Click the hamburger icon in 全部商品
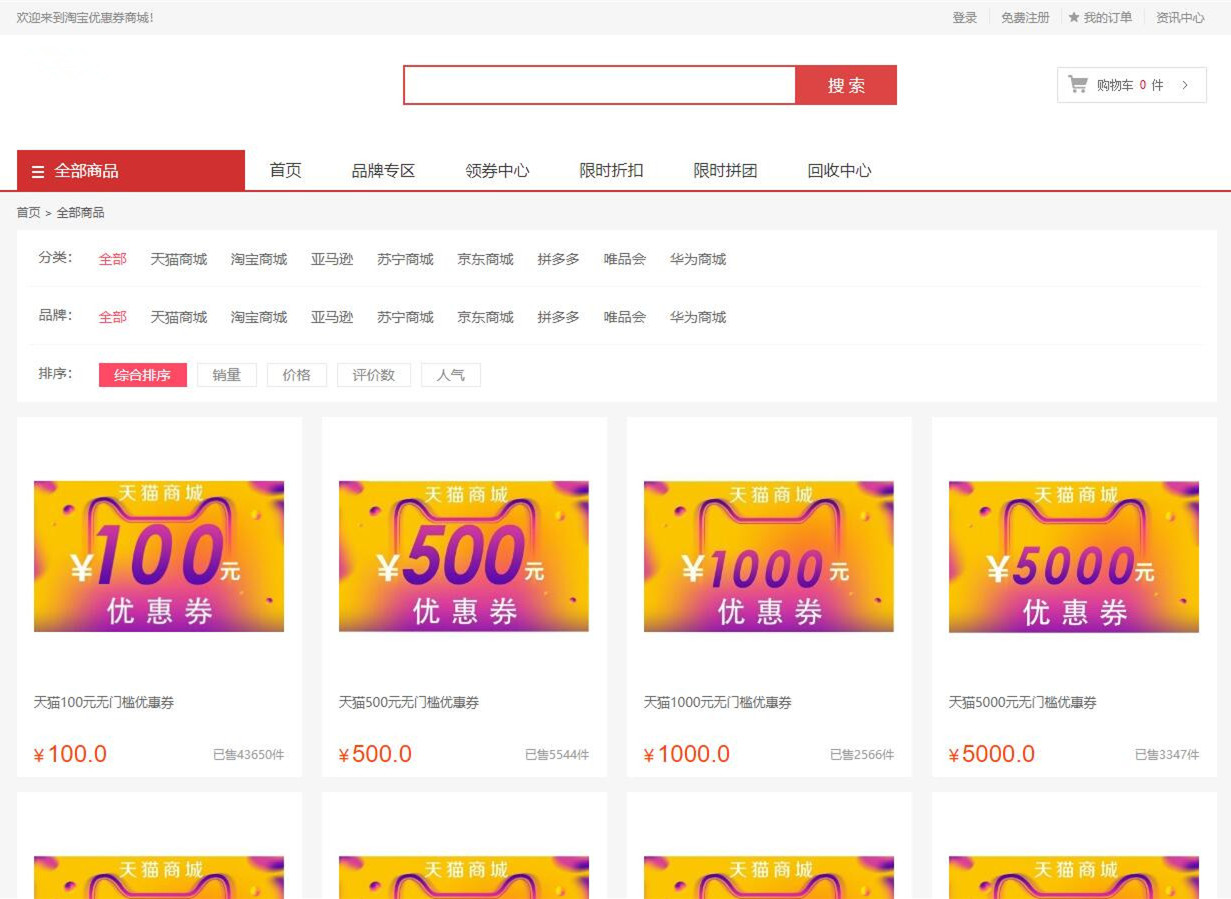Viewport: 1231px width, 899px height. tap(38, 172)
